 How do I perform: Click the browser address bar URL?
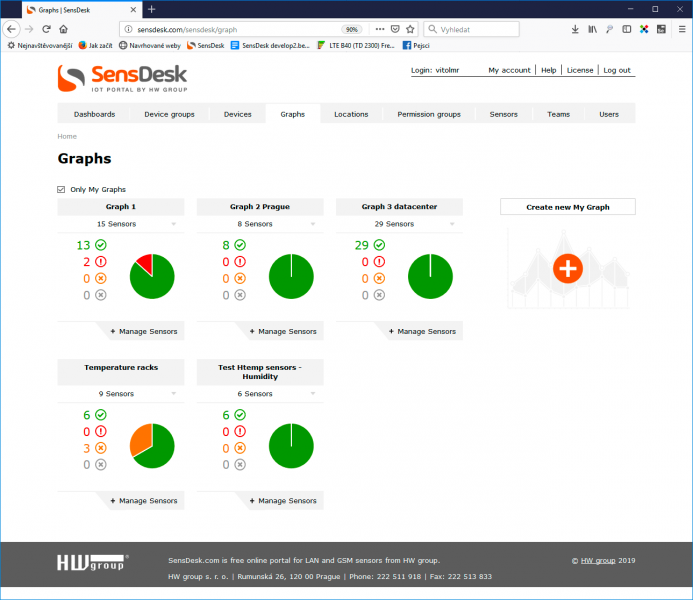tap(187, 29)
